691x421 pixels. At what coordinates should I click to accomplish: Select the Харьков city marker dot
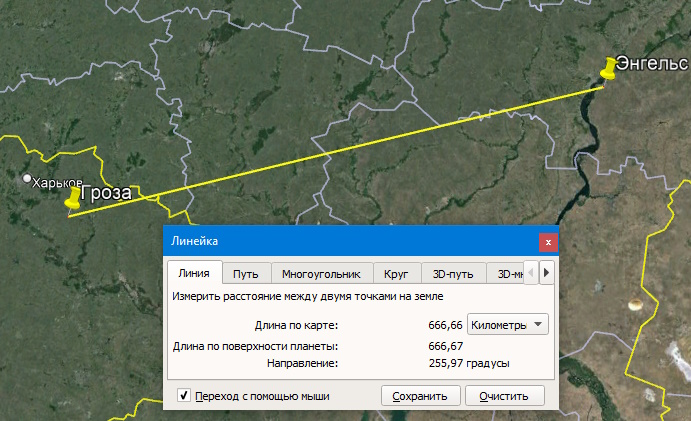click(27, 179)
